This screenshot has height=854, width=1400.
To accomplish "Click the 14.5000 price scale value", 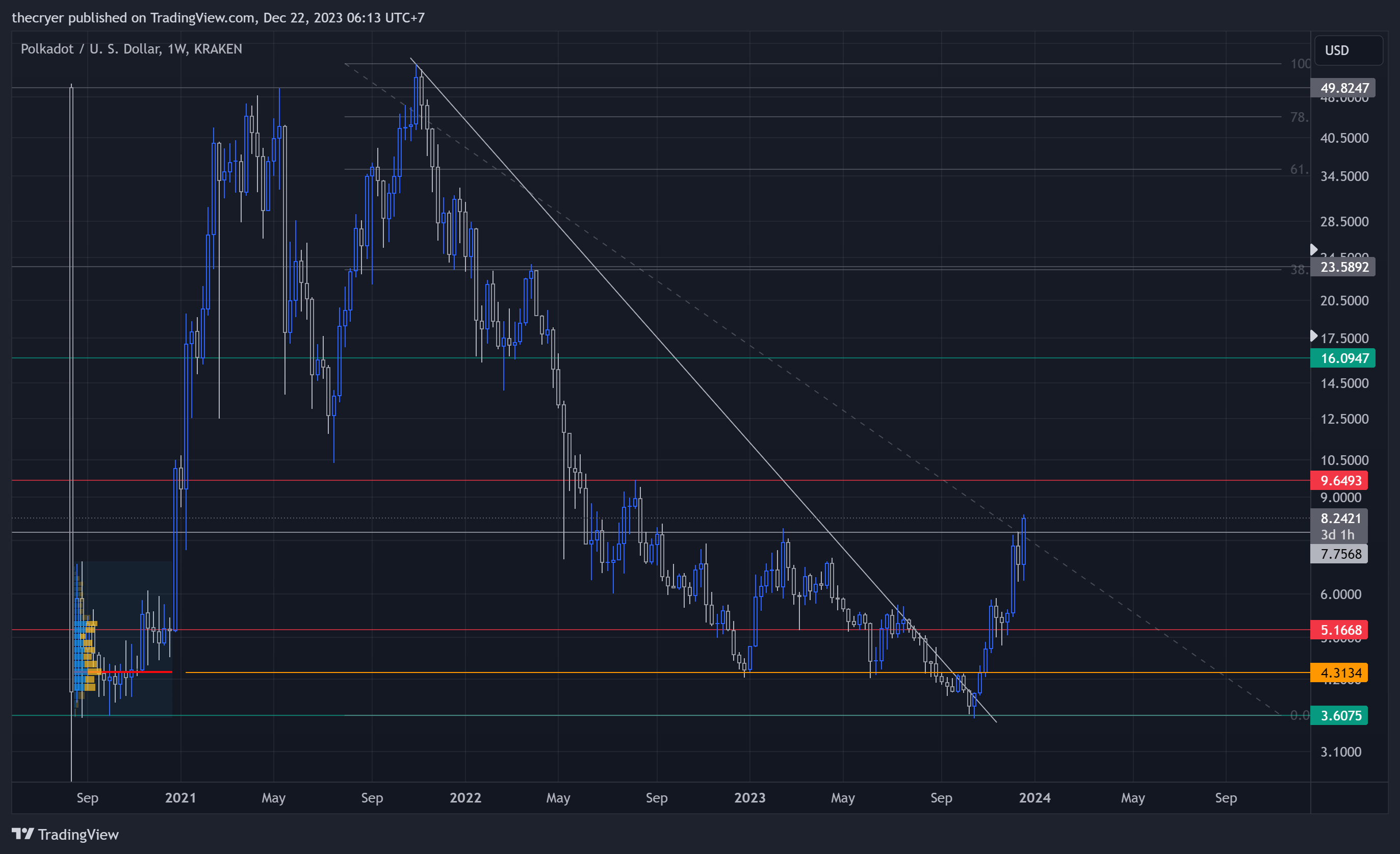I will [1344, 383].
